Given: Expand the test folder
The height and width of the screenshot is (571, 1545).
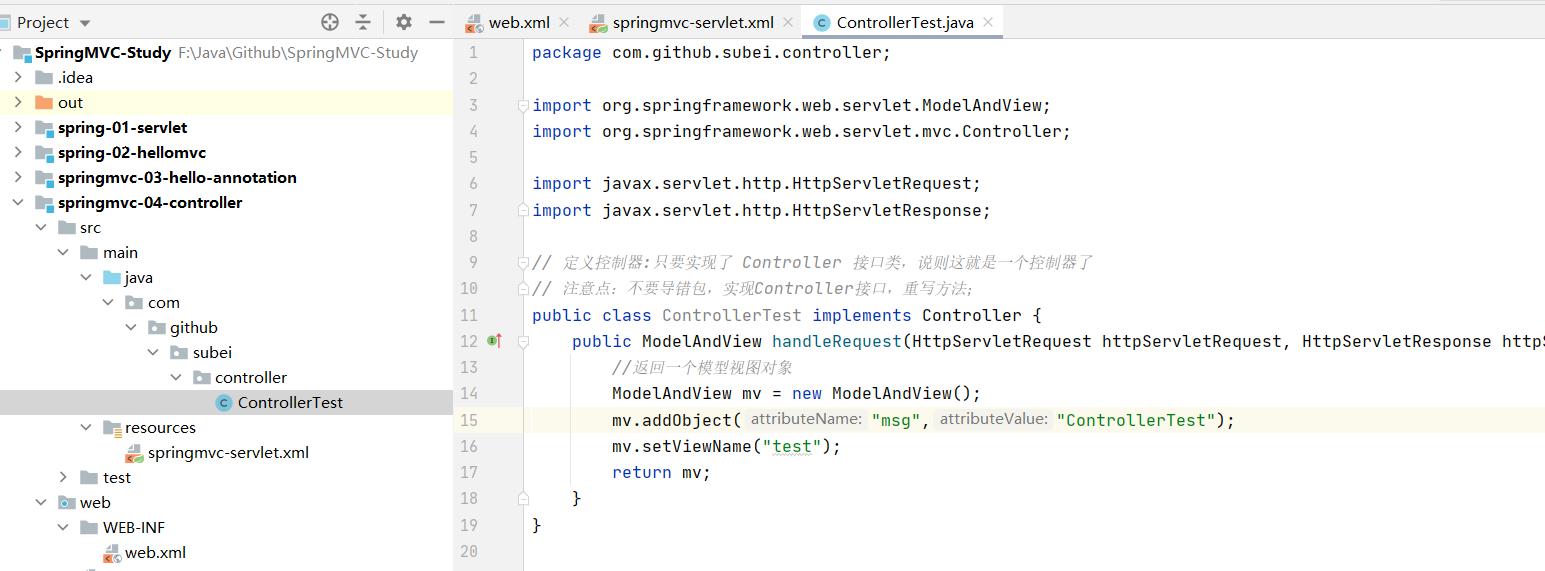Looking at the screenshot, I should [x=62, y=478].
